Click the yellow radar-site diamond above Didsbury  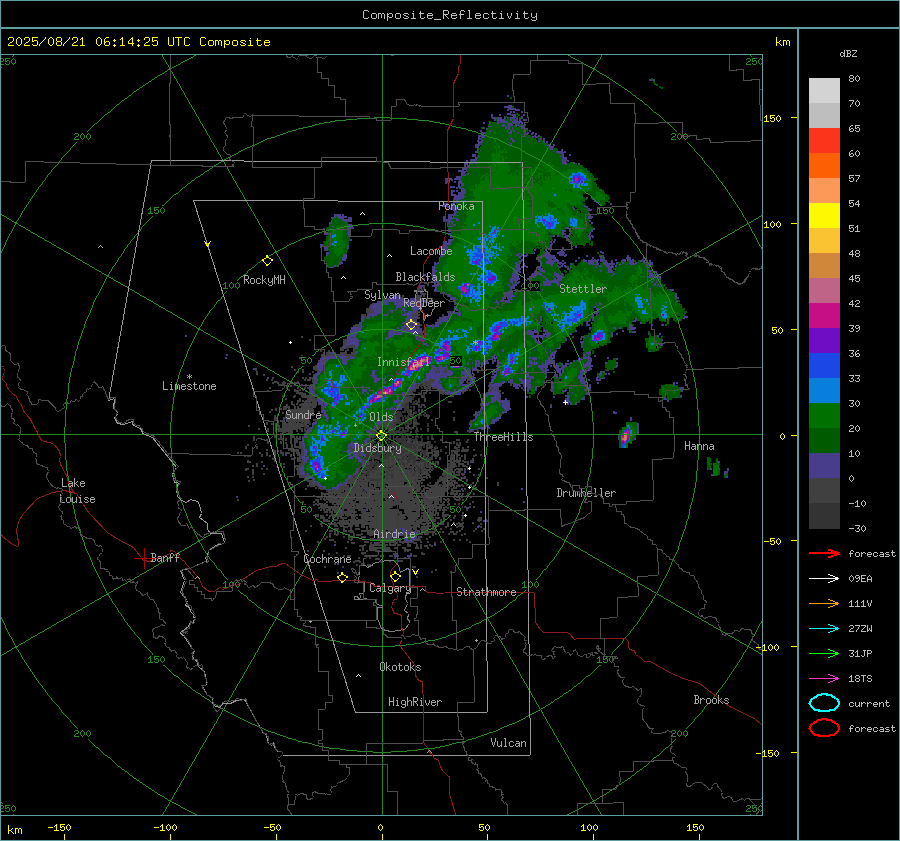click(381, 436)
